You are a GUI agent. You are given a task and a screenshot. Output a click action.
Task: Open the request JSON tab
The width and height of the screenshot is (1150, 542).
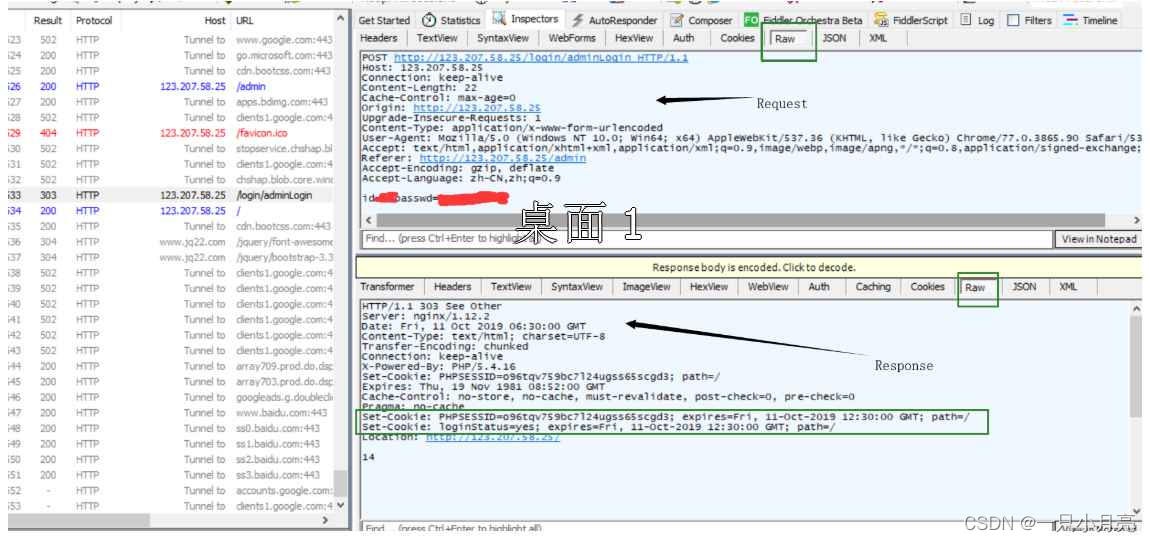(x=834, y=38)
